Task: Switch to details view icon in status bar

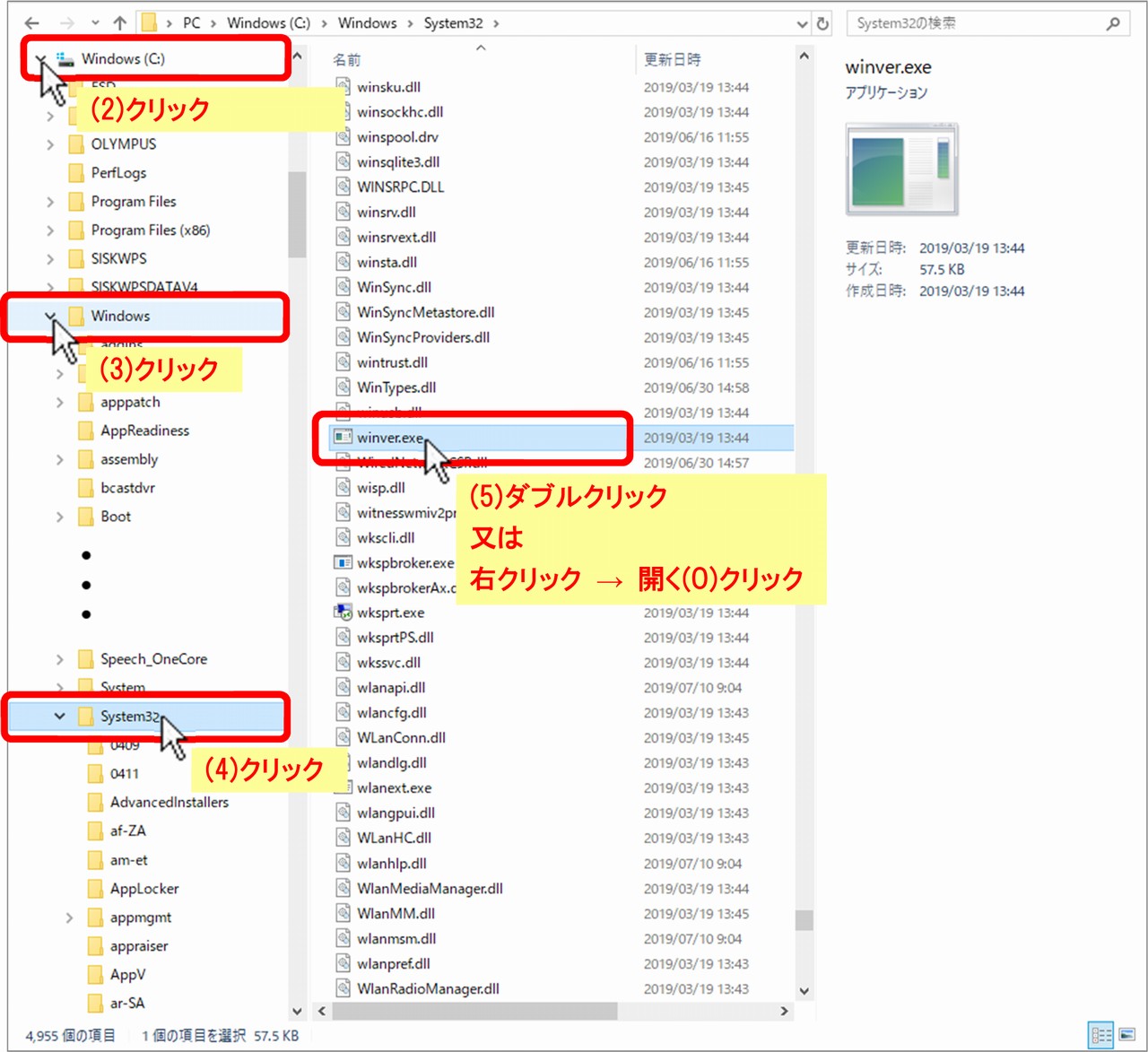Action: [1101, 1035]
